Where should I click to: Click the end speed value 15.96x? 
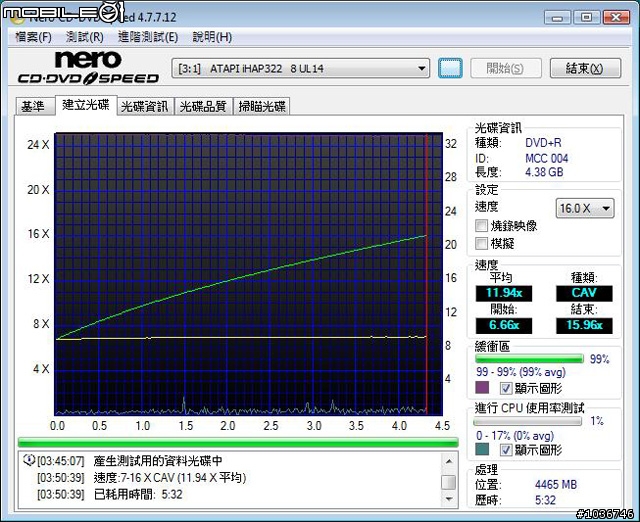pyautogui.click(x=584, y=325)
